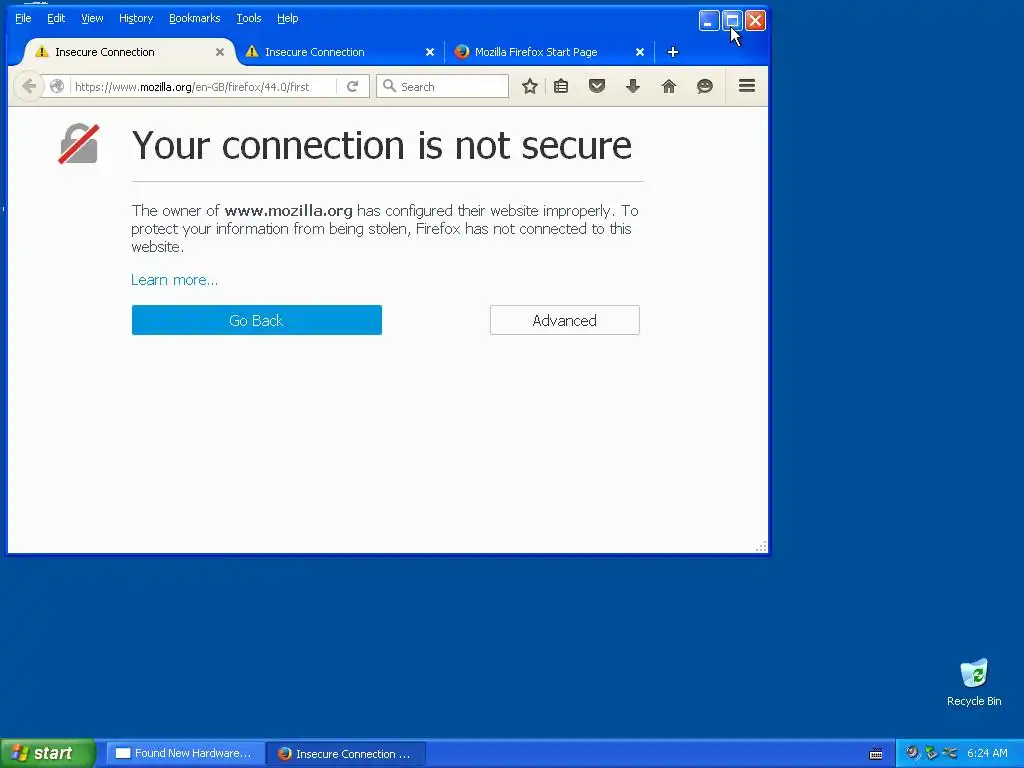Viewport: 1024px width, 768px height.
Task: Open the Downloads arrow icon
Action: pos(633,86)
